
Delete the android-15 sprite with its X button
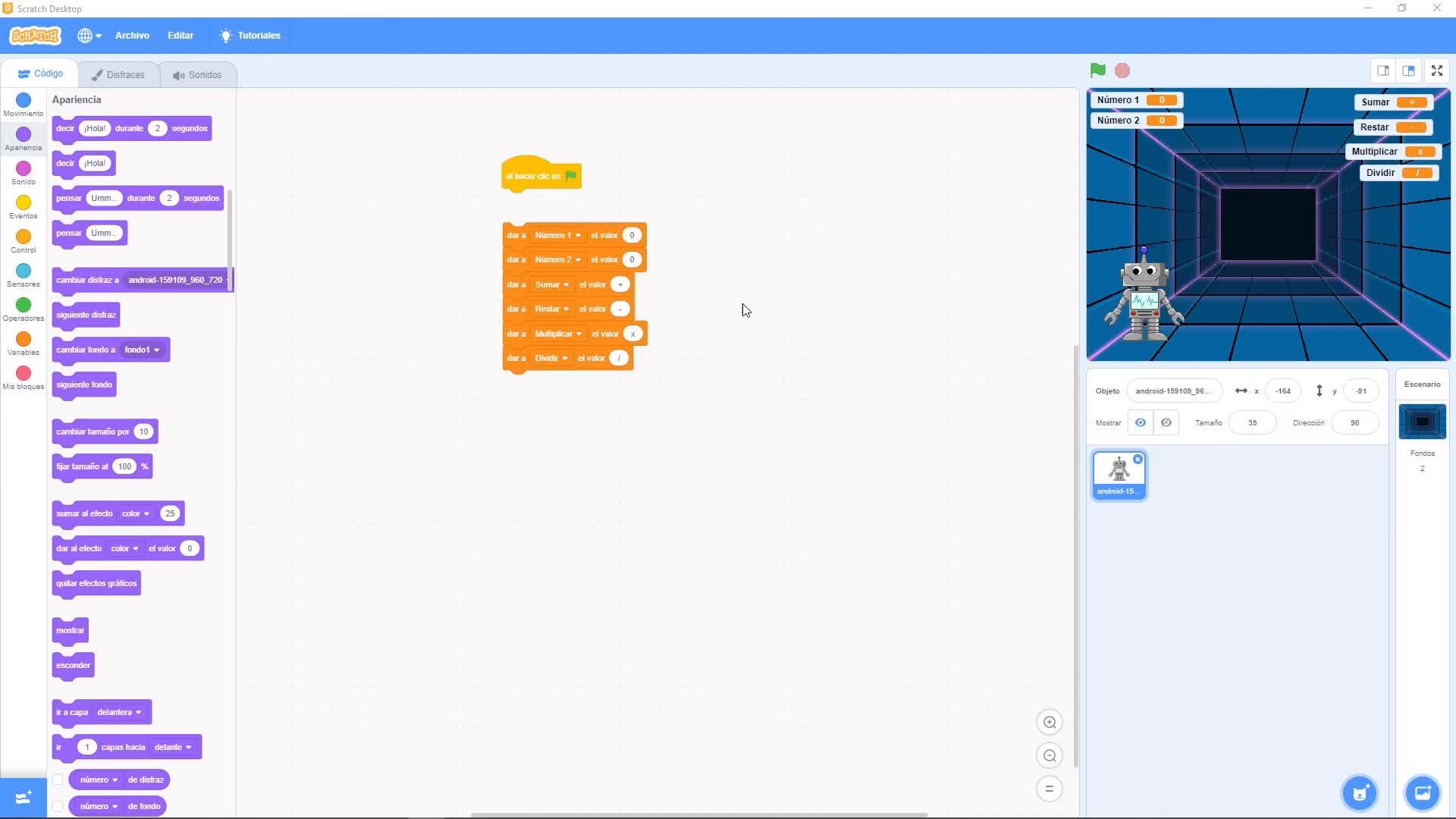[x=1137, y=460]
